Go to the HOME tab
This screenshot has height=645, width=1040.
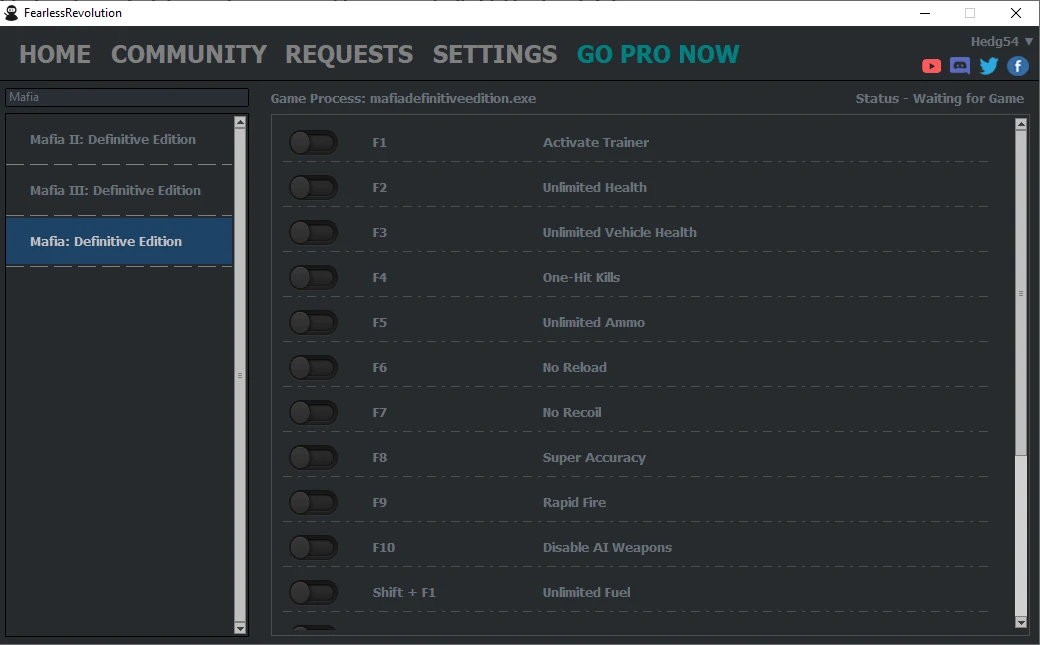[x=55, y=54]
